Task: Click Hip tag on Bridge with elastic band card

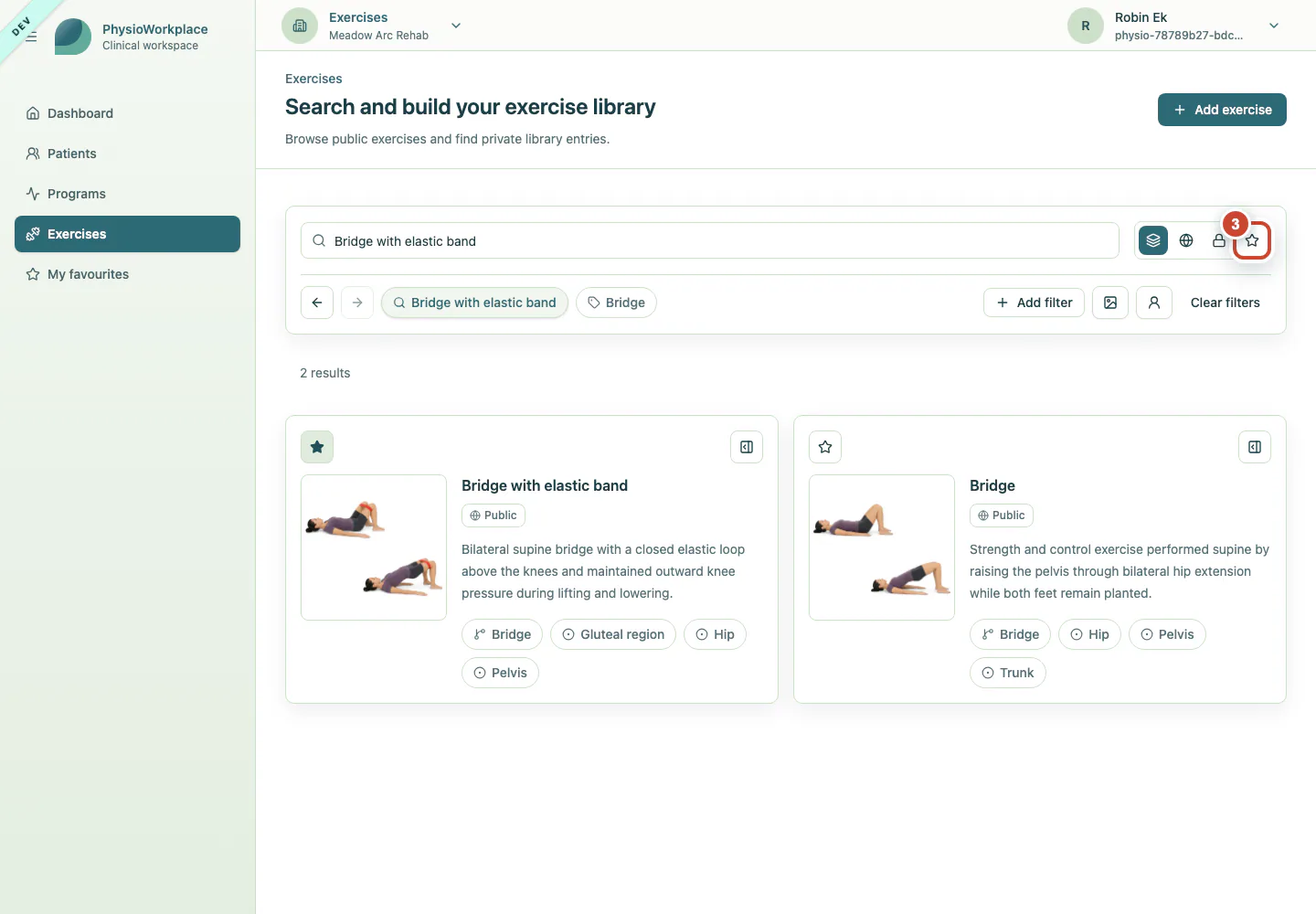Action: pos(715,634)
